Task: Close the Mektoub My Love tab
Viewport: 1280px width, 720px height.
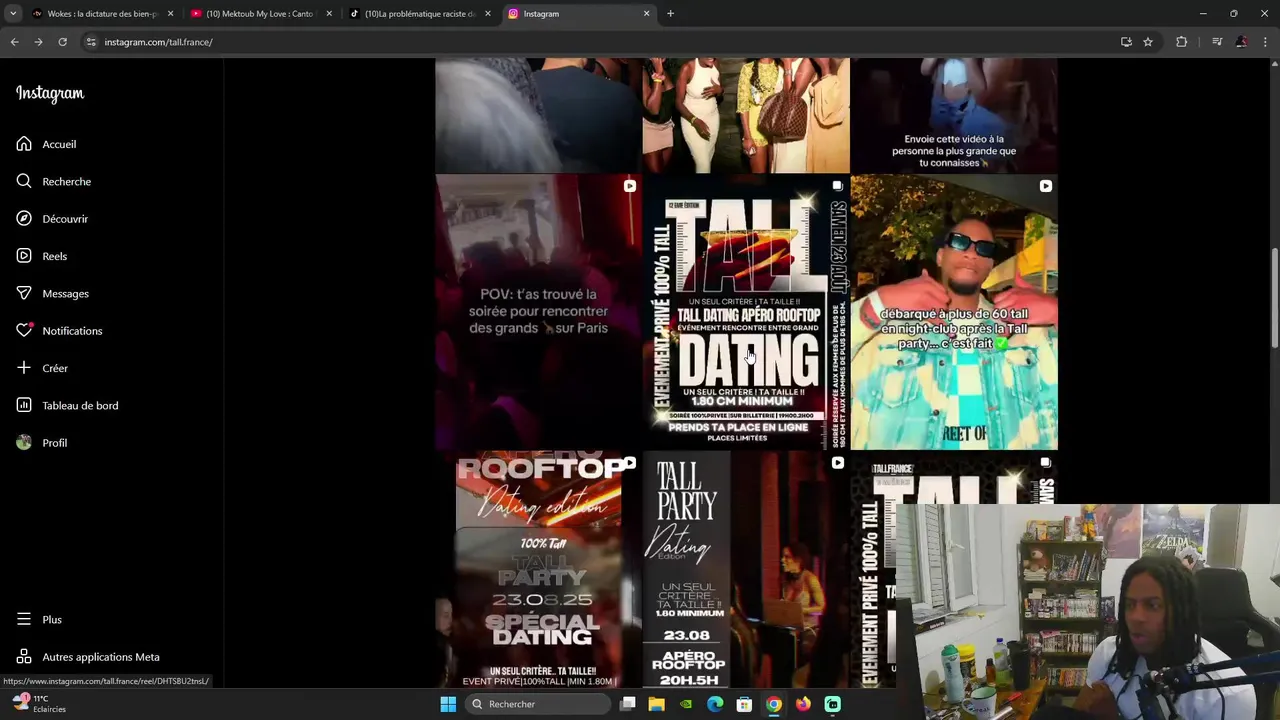Action: coord(329,14)
